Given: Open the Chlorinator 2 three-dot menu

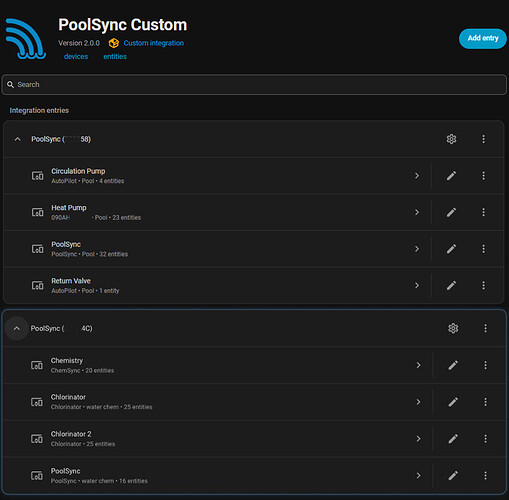Looking at the screenshot, I should click(x=485, y=439).
